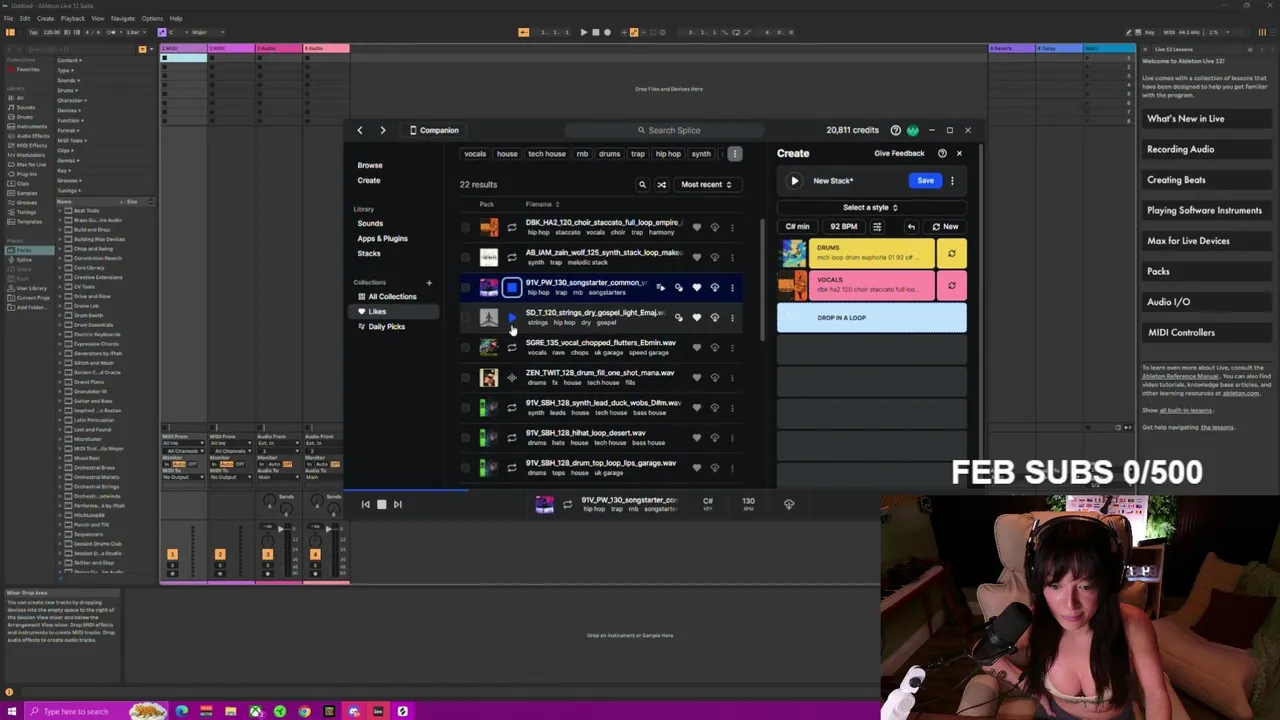Check the SD_T_120_strings row checkbox

(x=466, y=318)
